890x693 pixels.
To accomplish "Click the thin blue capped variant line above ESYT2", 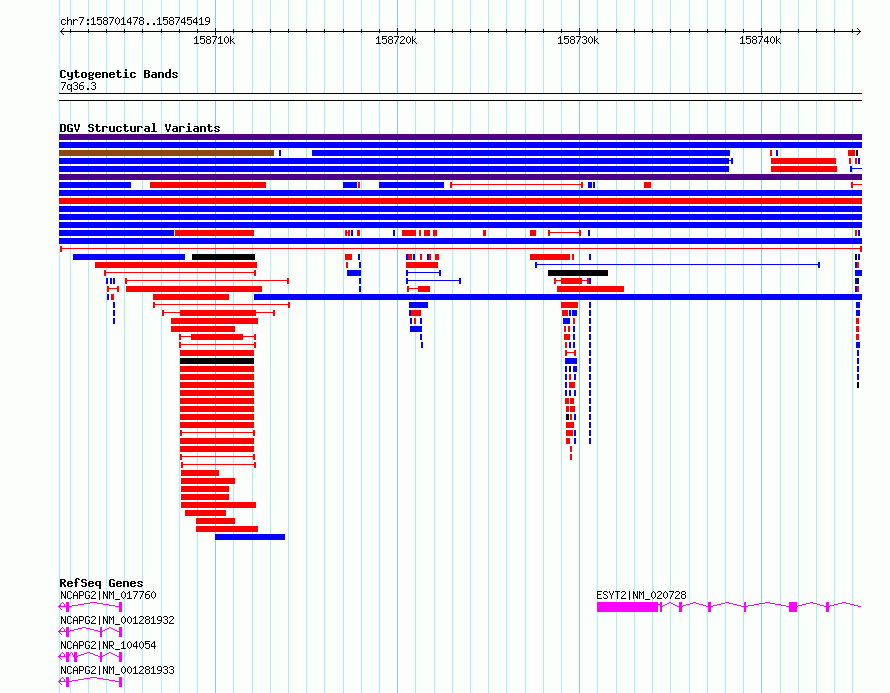I will pos(677,265).
